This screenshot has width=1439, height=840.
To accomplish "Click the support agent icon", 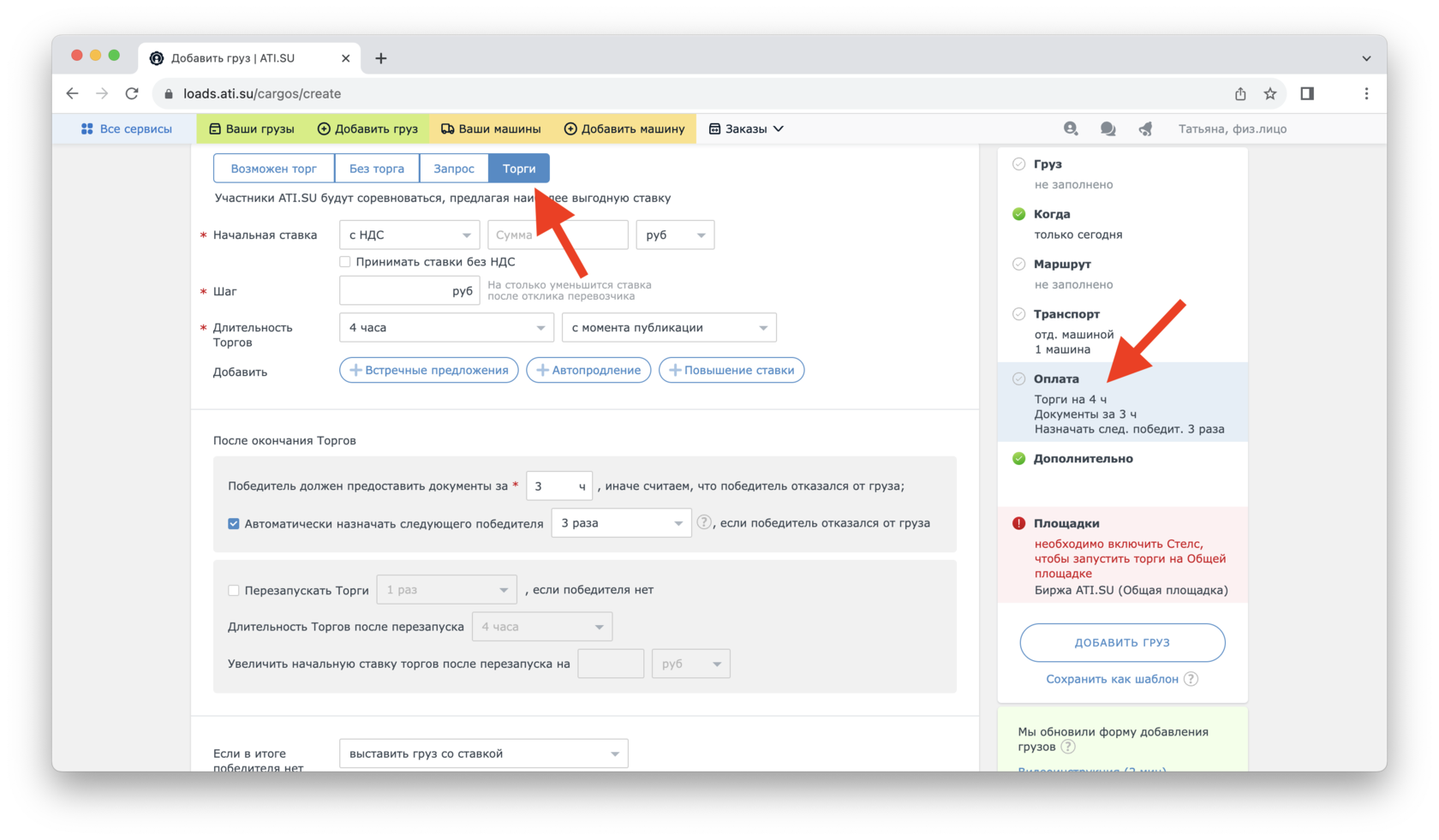I will (x=1071, y=128).
